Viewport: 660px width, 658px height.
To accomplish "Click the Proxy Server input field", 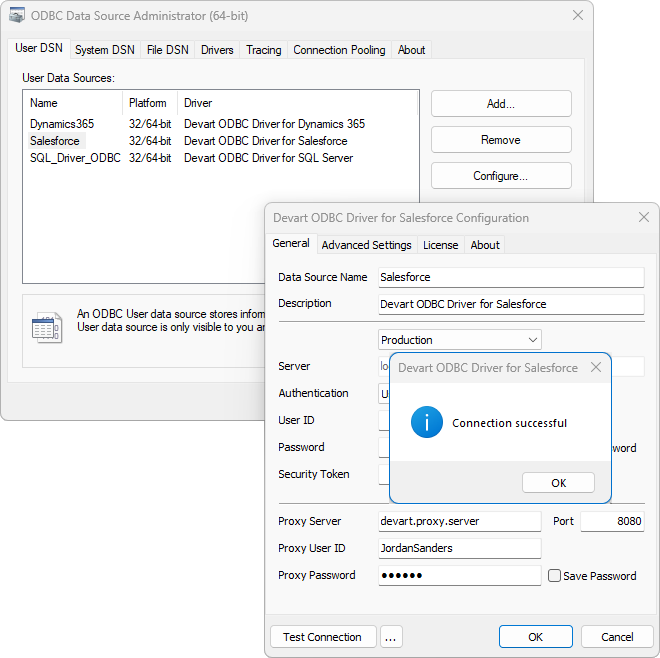I will point(459,521).
